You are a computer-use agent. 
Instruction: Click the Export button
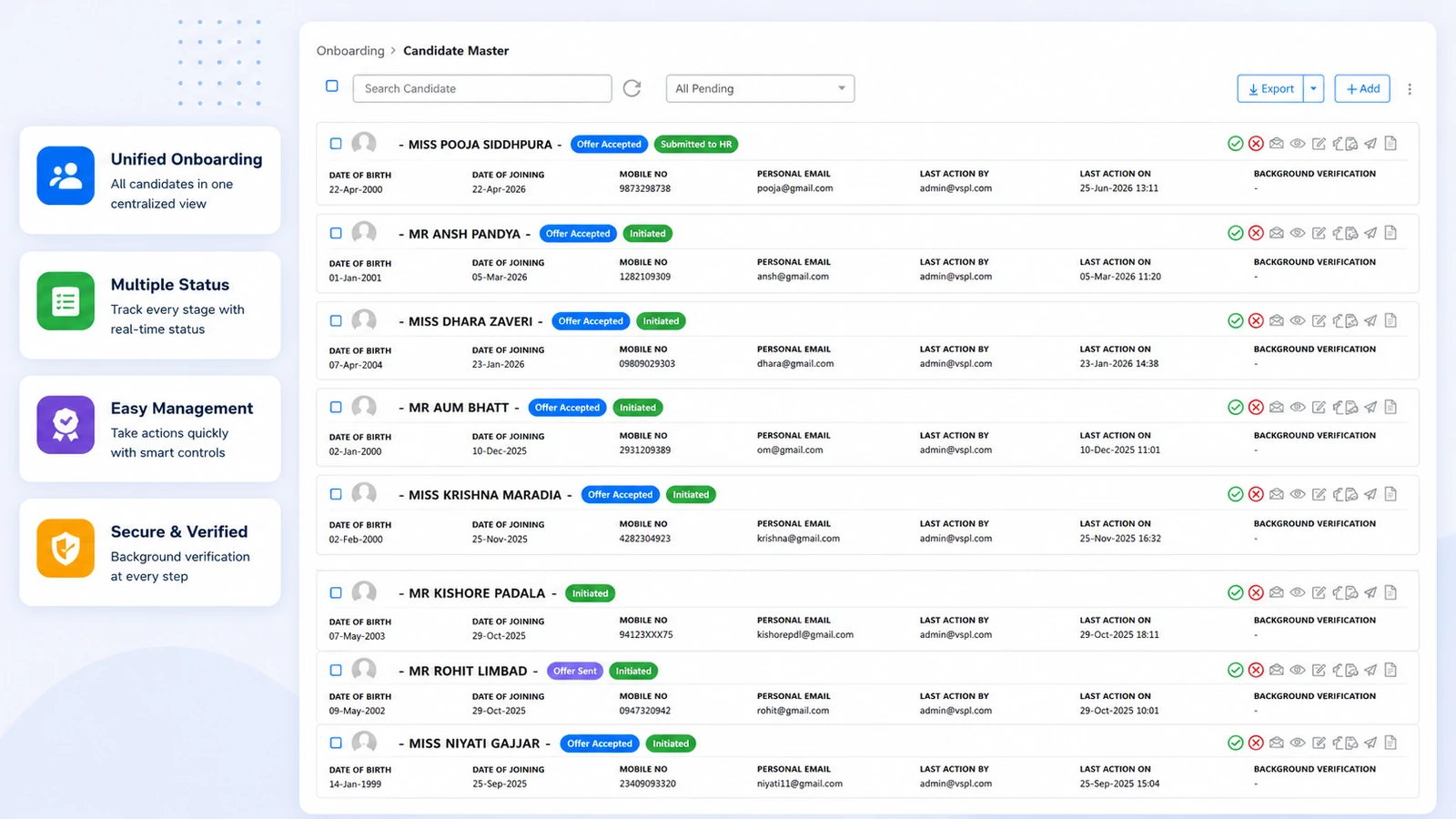click(x=1270, y=88)
